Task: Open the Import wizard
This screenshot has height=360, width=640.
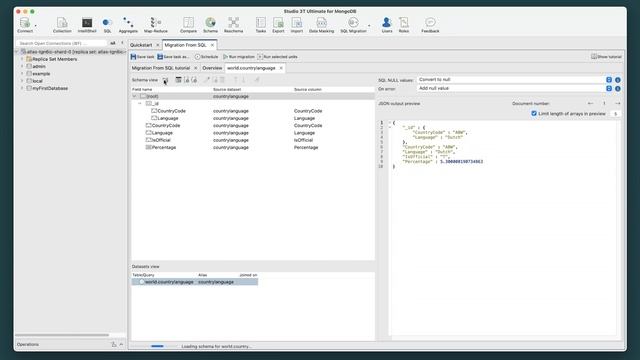Action: click(297, 24)
